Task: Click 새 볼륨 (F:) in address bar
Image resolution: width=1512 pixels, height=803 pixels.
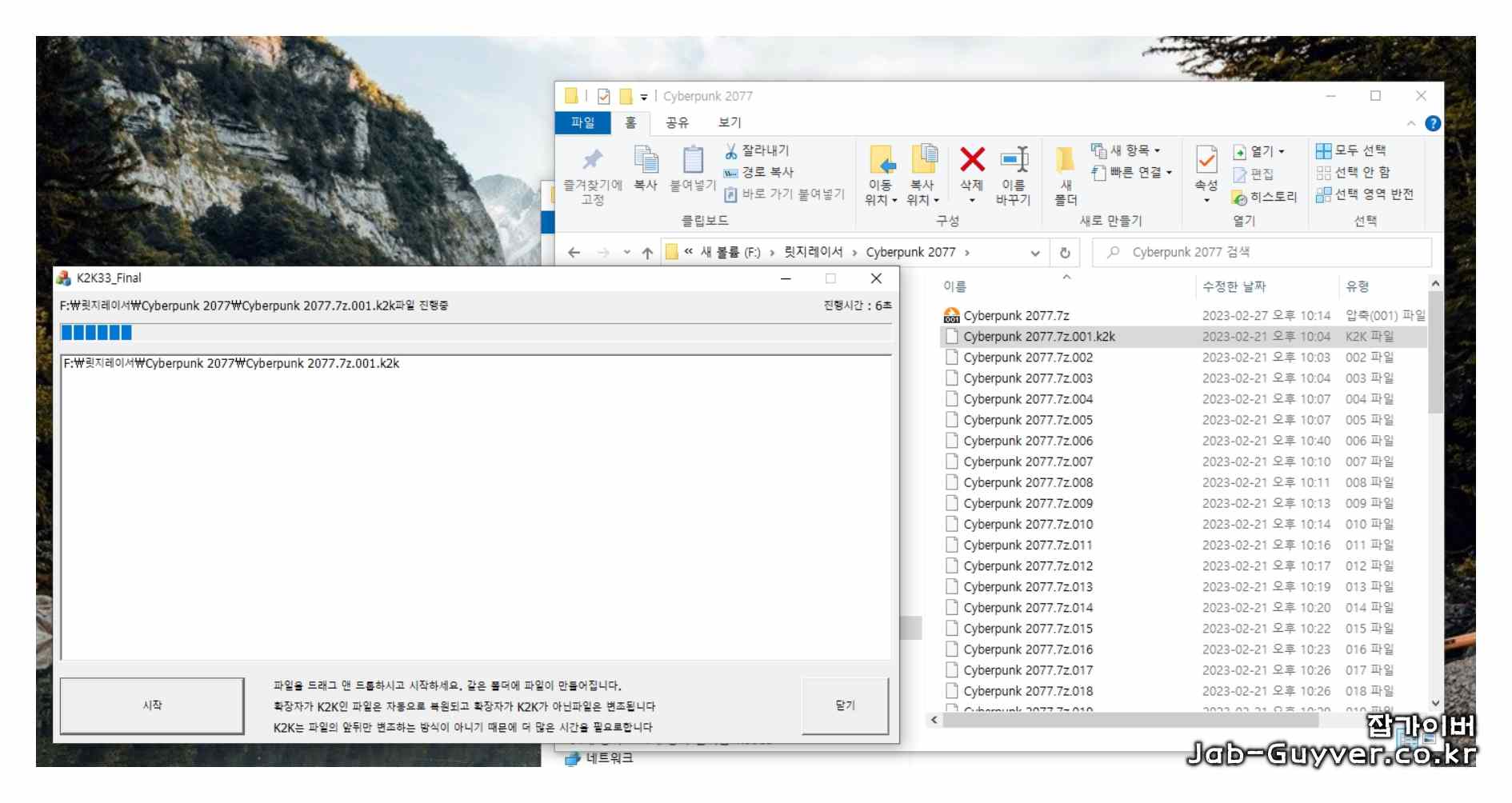Action: [x=730, y=252]
